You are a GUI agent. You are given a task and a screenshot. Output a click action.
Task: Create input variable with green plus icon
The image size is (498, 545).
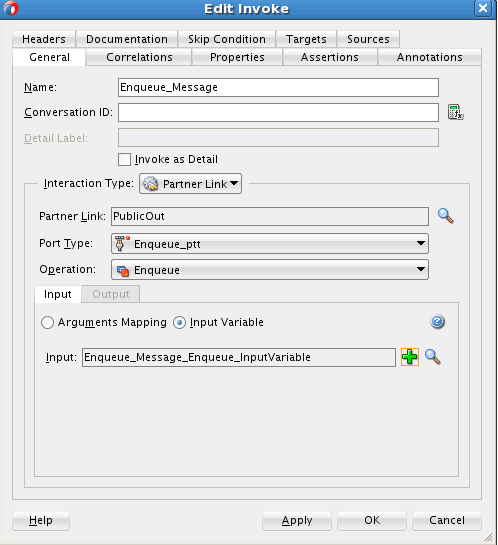[x=410, y=357]
